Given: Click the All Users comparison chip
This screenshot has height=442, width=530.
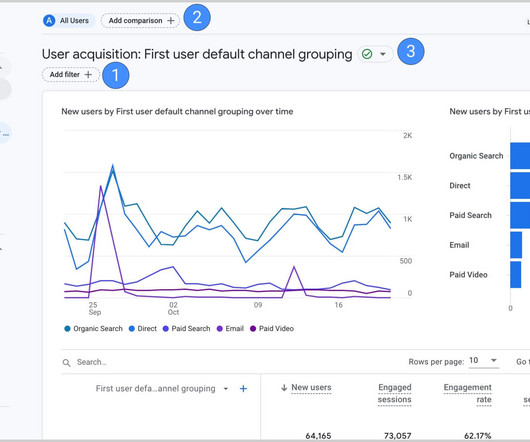Looking at the screenshot, I should 69,21.
